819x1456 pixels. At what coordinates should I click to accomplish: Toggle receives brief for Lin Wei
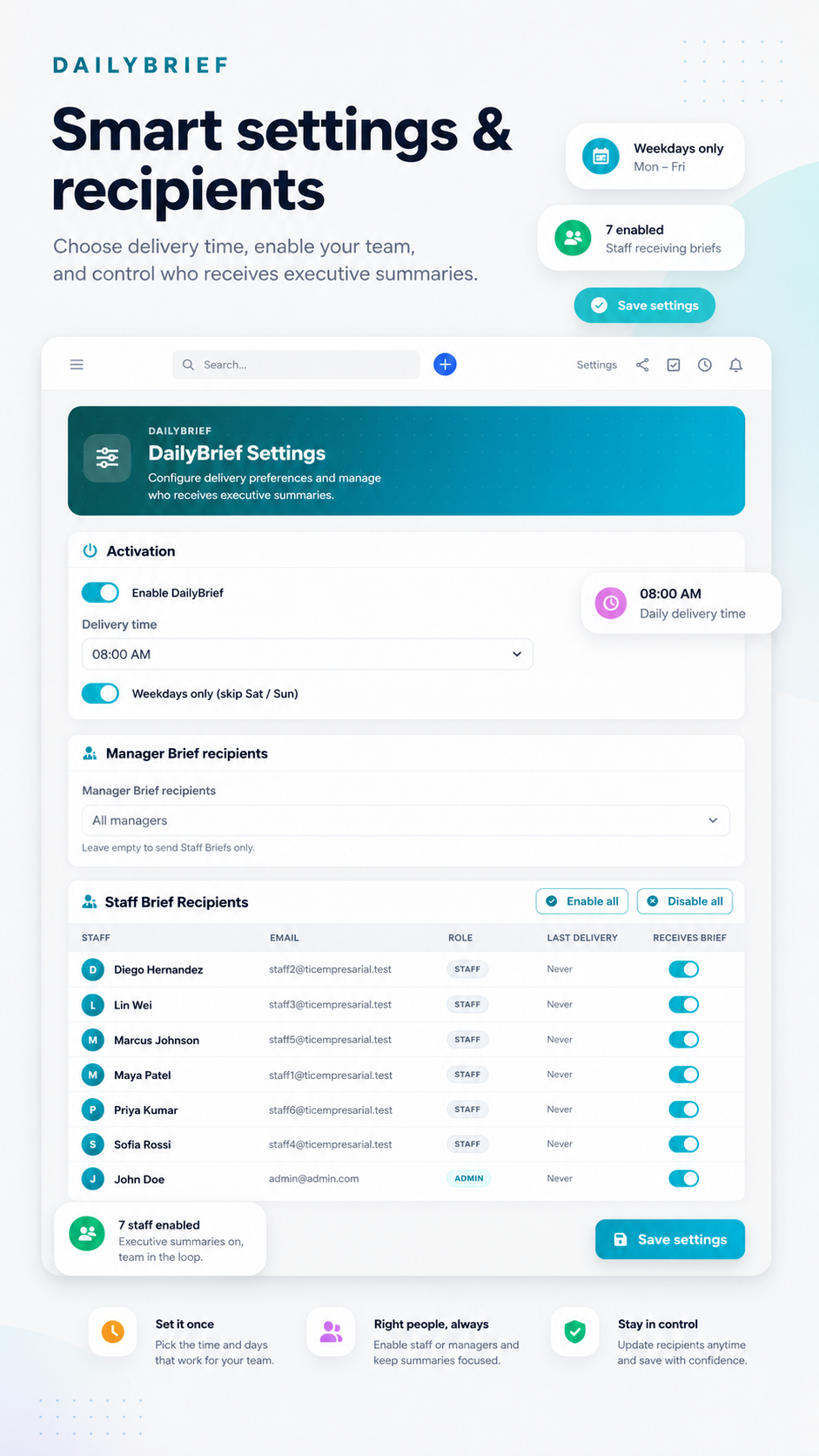[684, 1004]
